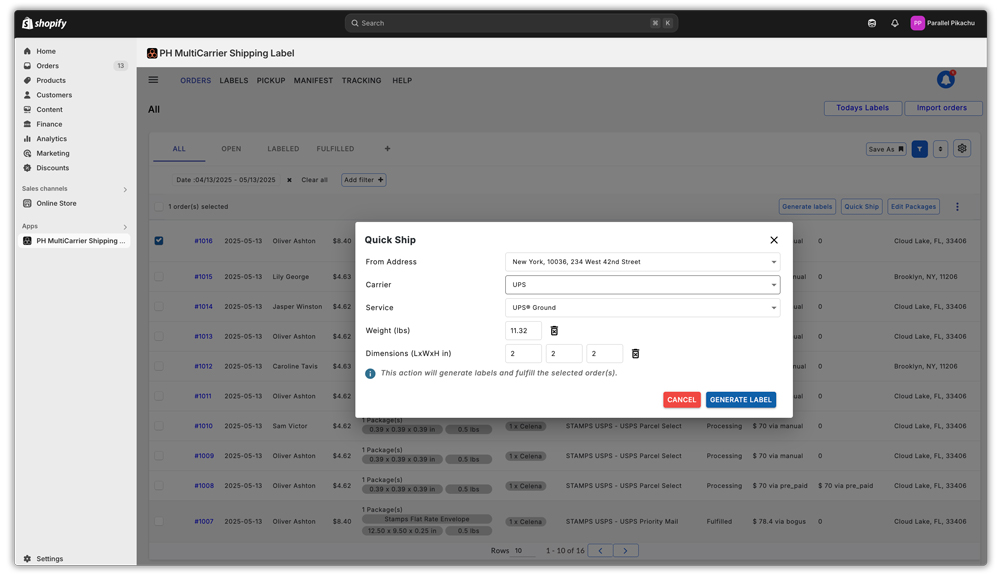Open the From Address dropdown
The image size is (1000, 578).
[x=642, y=262]
